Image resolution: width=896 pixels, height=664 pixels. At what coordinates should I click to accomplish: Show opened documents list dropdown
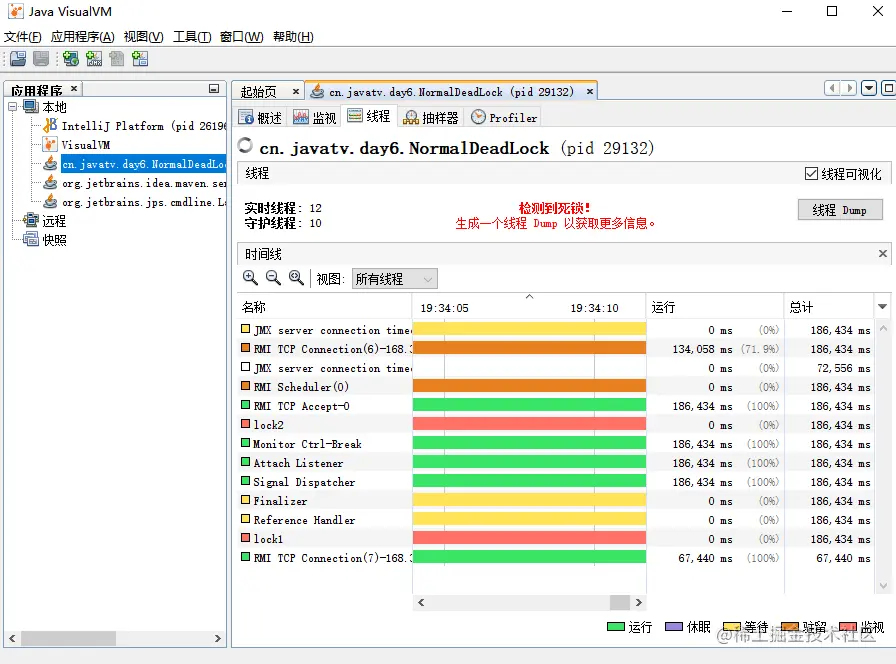point(869,89)
